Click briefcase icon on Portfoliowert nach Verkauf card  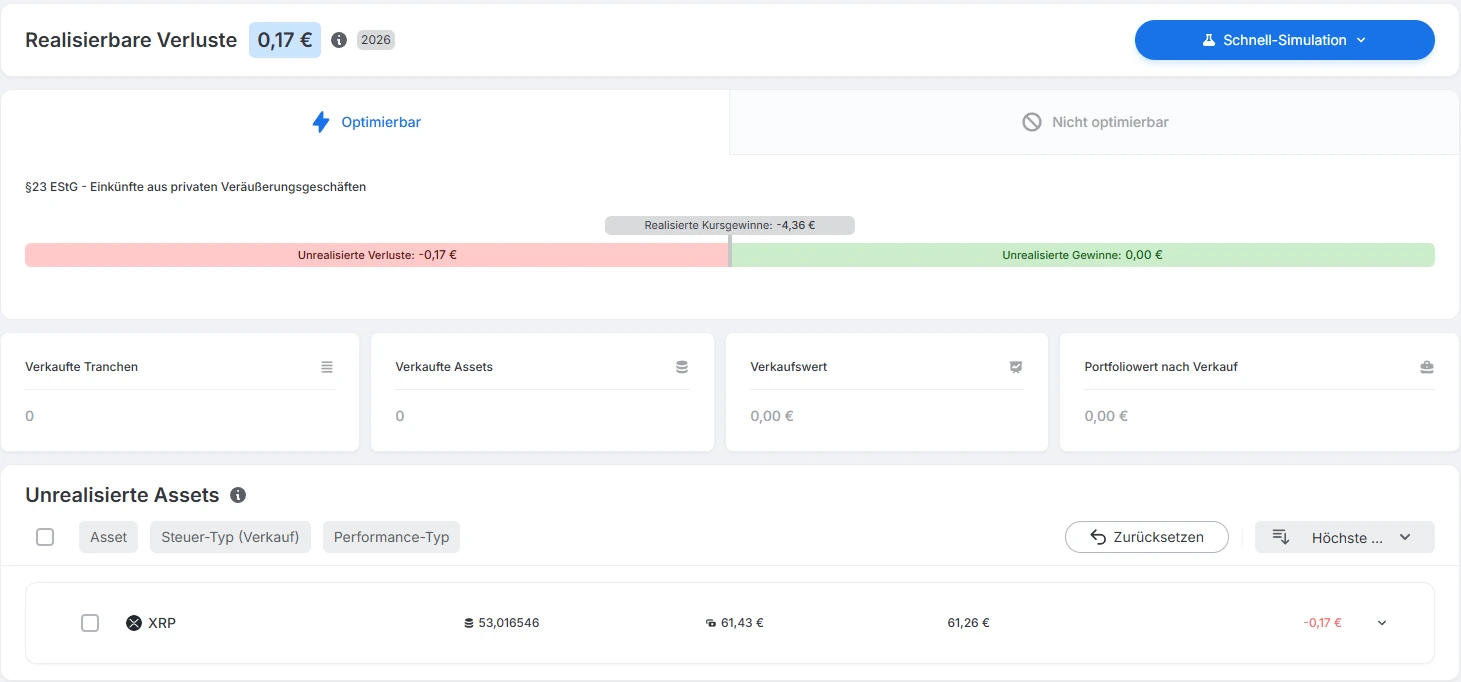tap(1427, 367)
